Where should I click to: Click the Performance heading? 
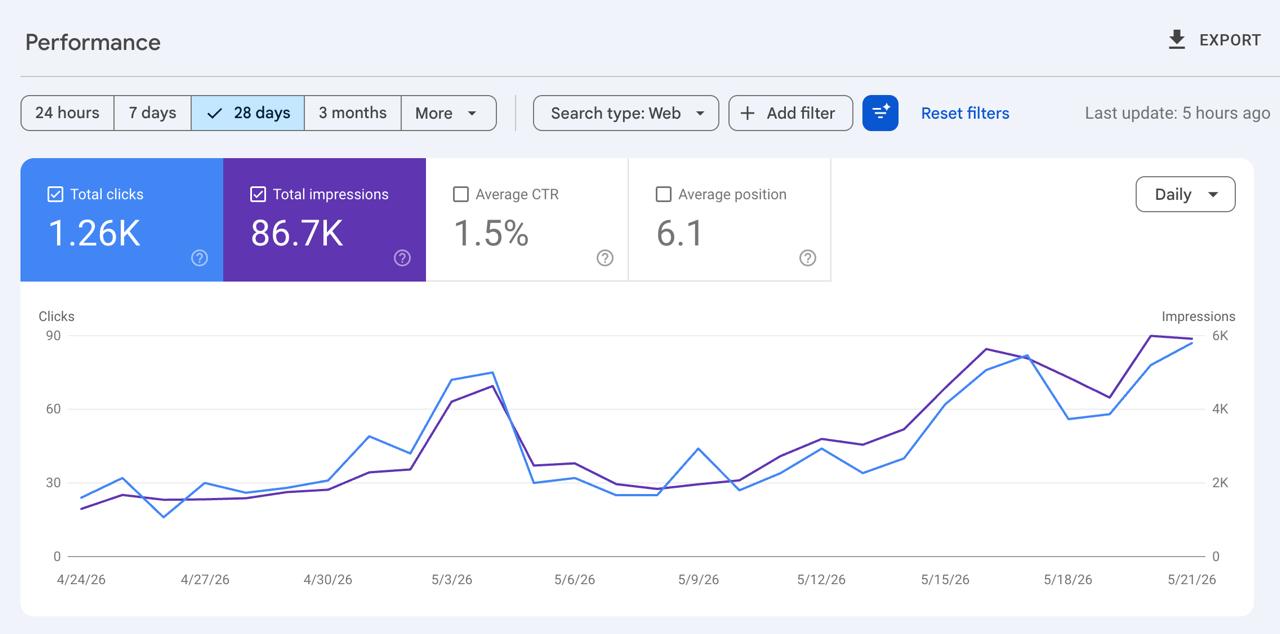click(93, 42)
